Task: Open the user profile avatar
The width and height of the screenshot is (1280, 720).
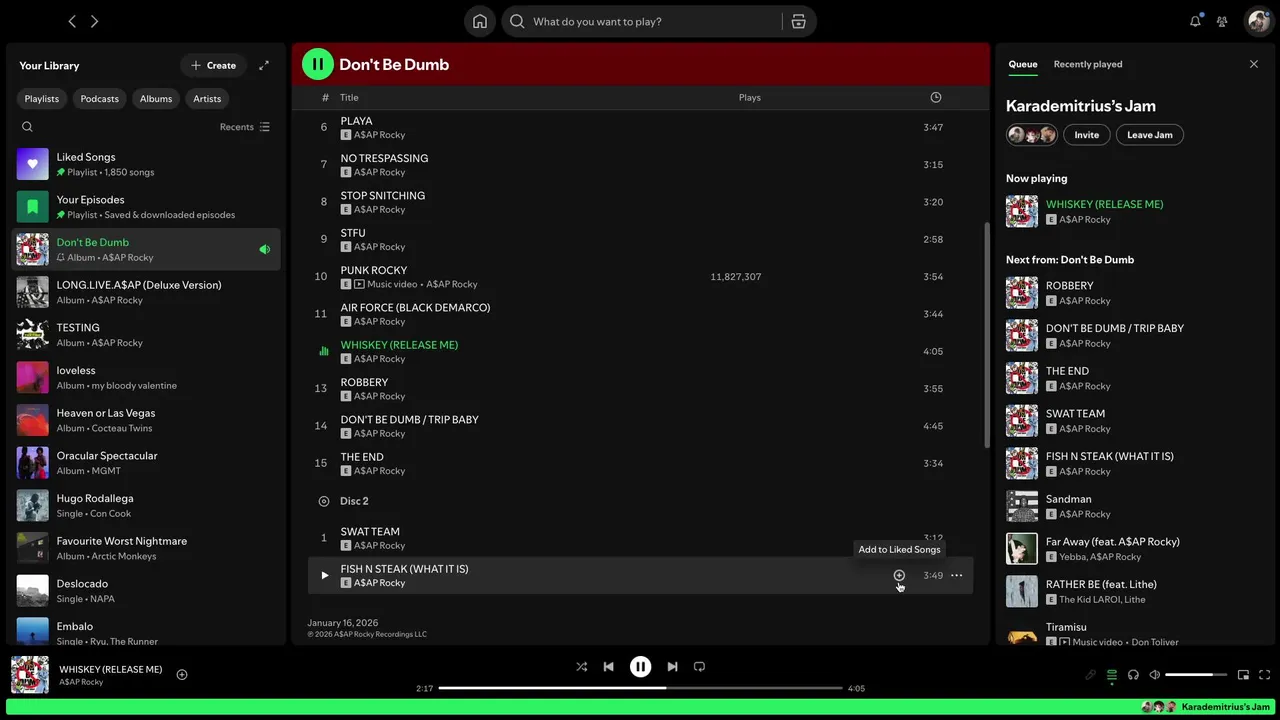Action: [1258, 21]
